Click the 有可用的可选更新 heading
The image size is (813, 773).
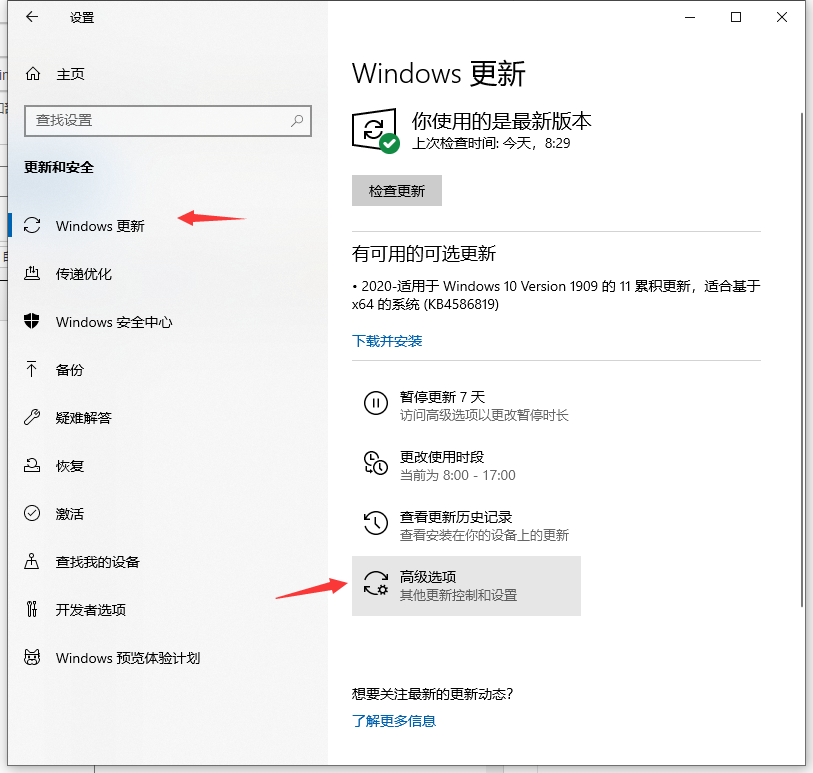click(x=424, y=254)
